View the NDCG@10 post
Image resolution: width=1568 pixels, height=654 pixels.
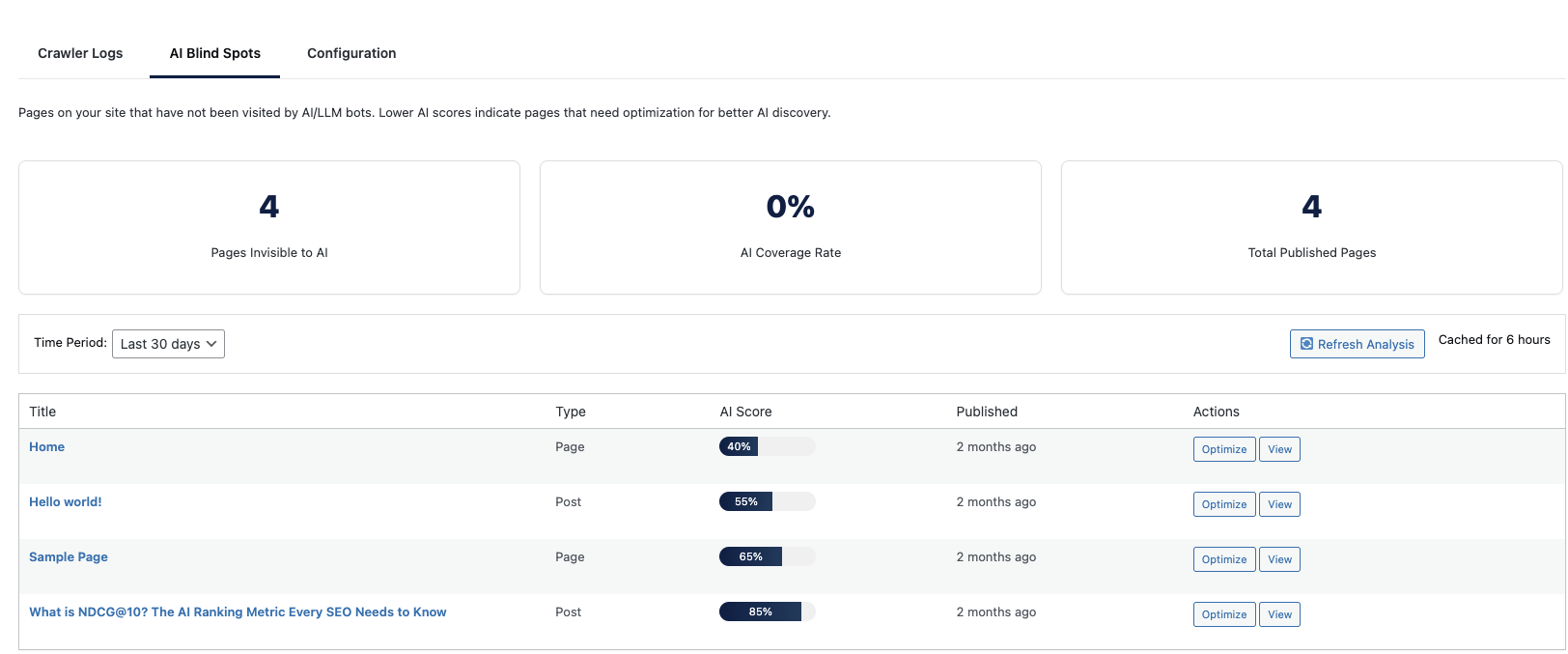tap(1279, 614)
